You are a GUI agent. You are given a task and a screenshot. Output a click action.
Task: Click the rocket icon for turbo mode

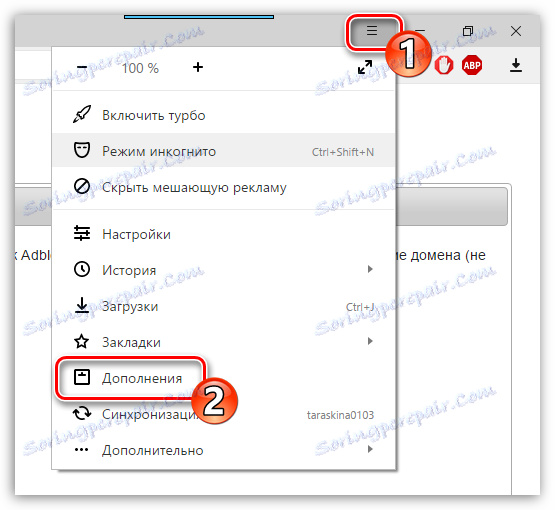(x=82, y=114)
